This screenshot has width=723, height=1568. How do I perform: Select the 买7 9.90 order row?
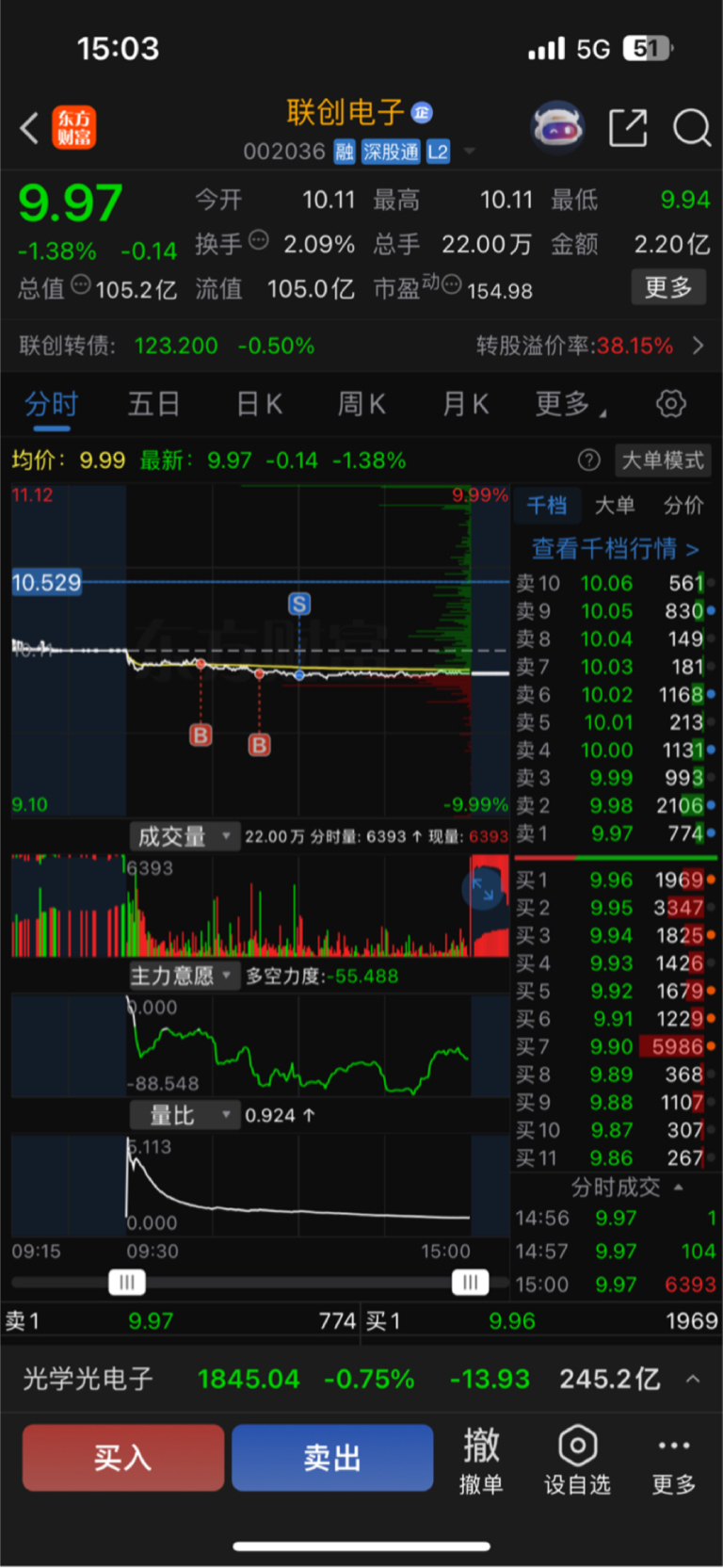point(616,1047)
